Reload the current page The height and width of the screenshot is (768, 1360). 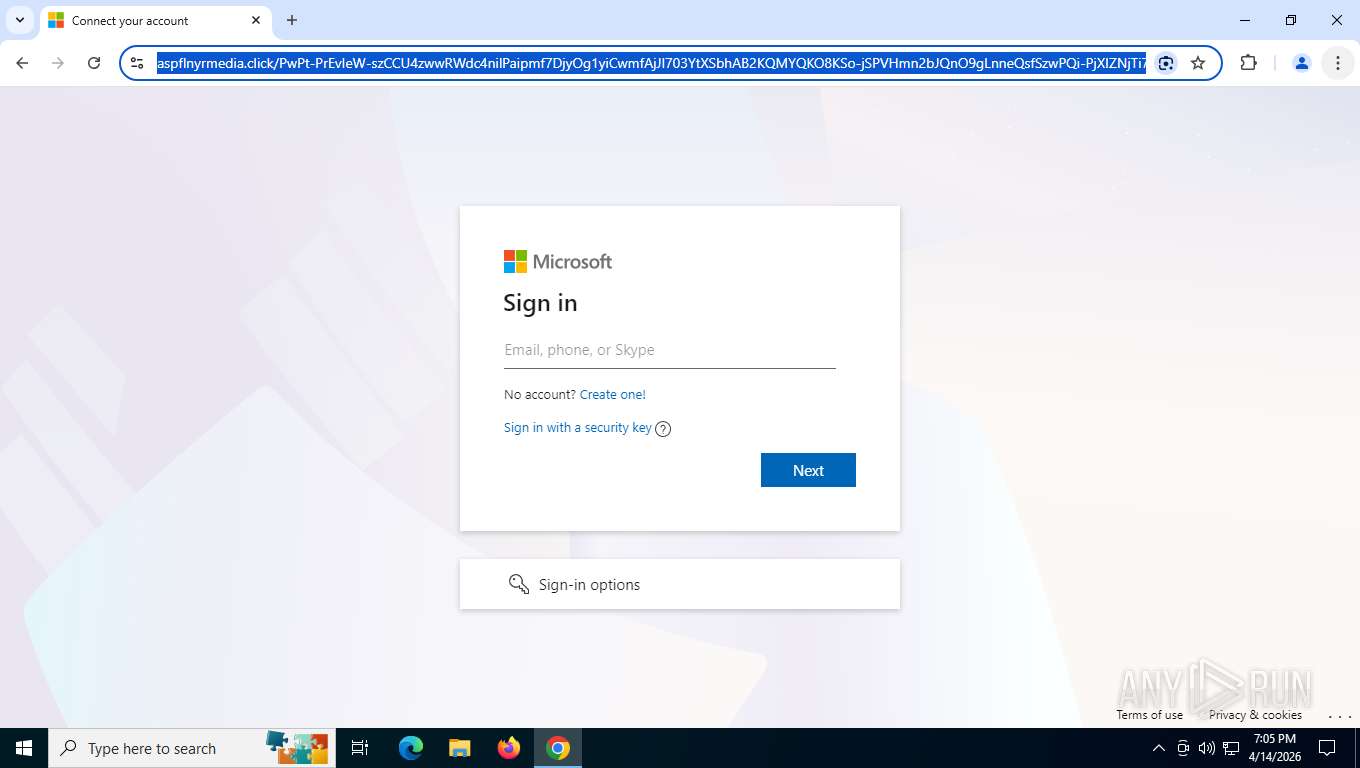(94, 63)
